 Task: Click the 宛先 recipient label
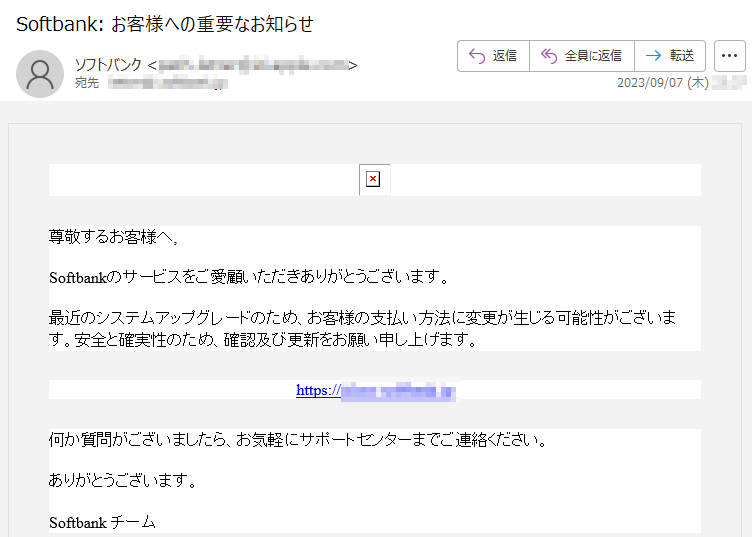87,83
